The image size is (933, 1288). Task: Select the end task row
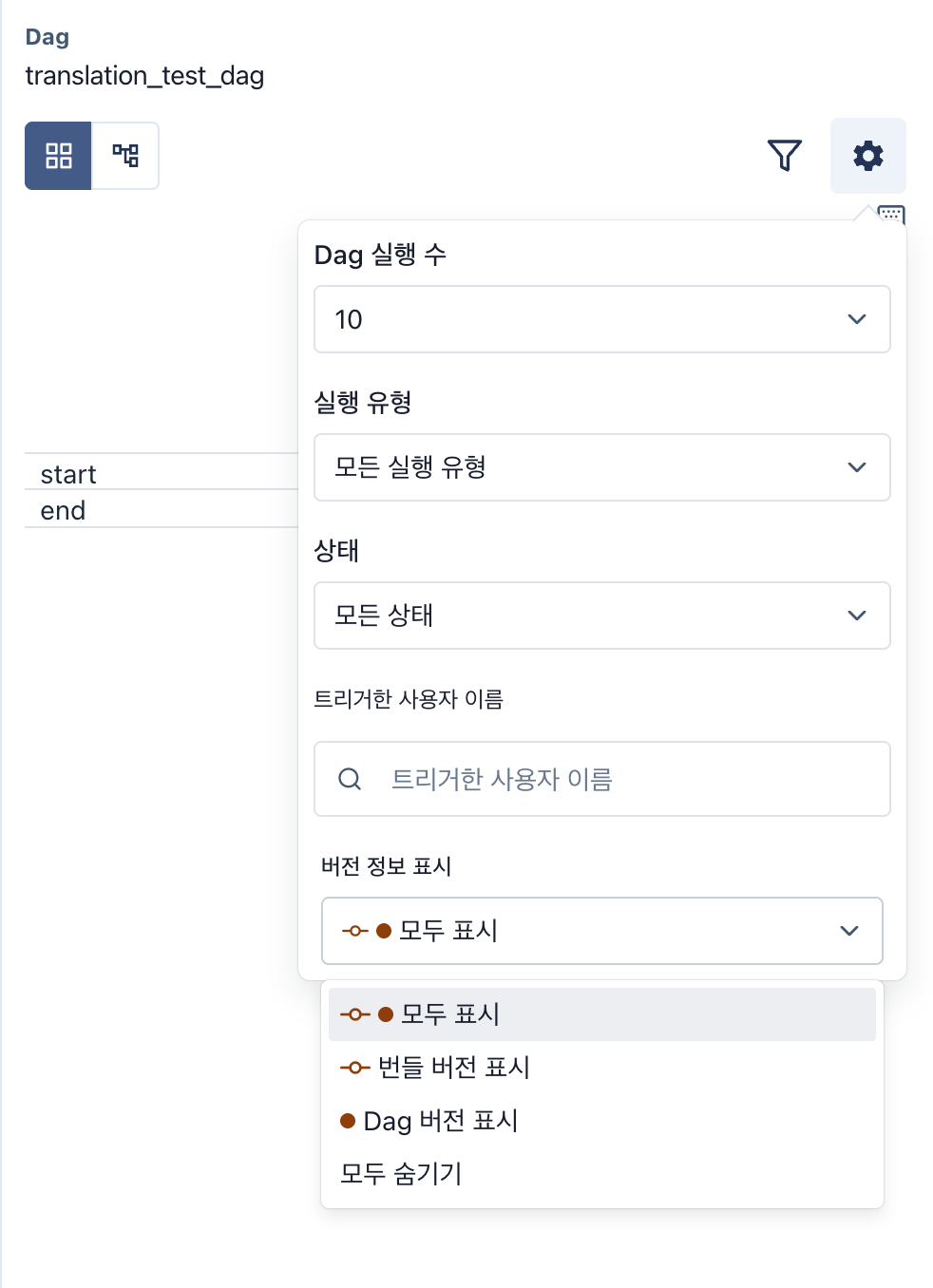(x=63, y=510)
